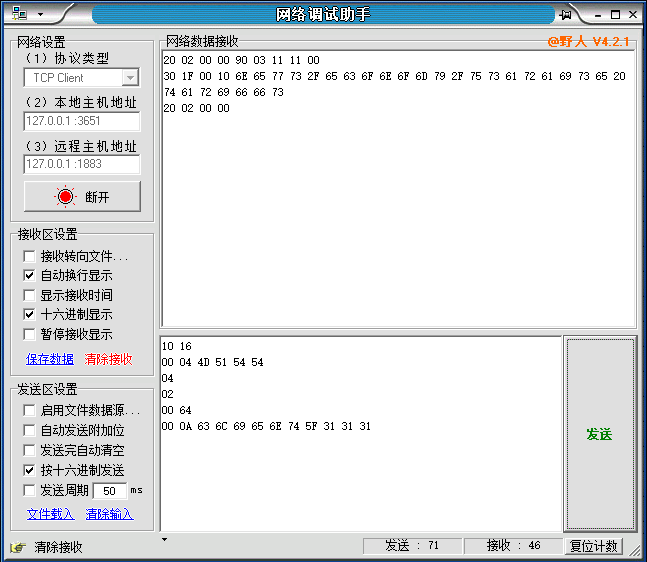Click received line 20 02 00 00 90 03
The width and height of the screenshot is (647, 562).
(241, 60)
